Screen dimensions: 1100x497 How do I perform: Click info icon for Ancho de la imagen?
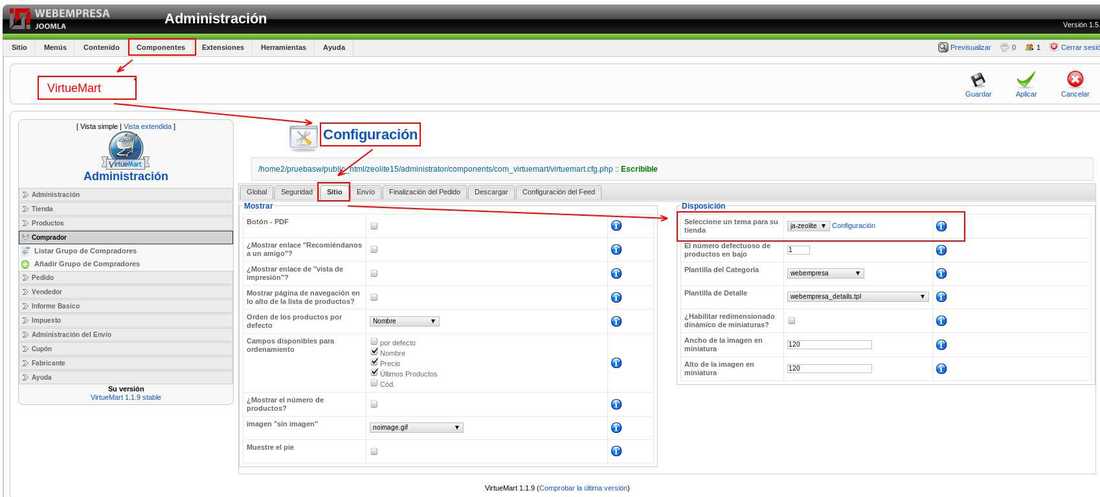(x=941, y=345)
